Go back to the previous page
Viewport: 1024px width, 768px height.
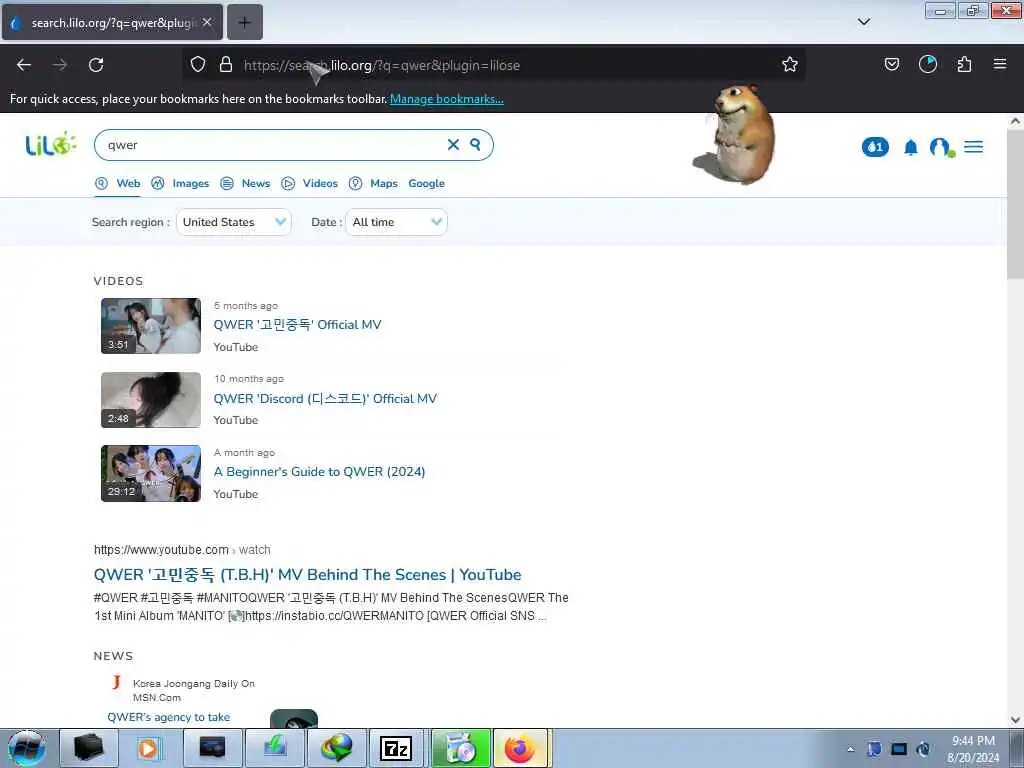pos(24,65)
